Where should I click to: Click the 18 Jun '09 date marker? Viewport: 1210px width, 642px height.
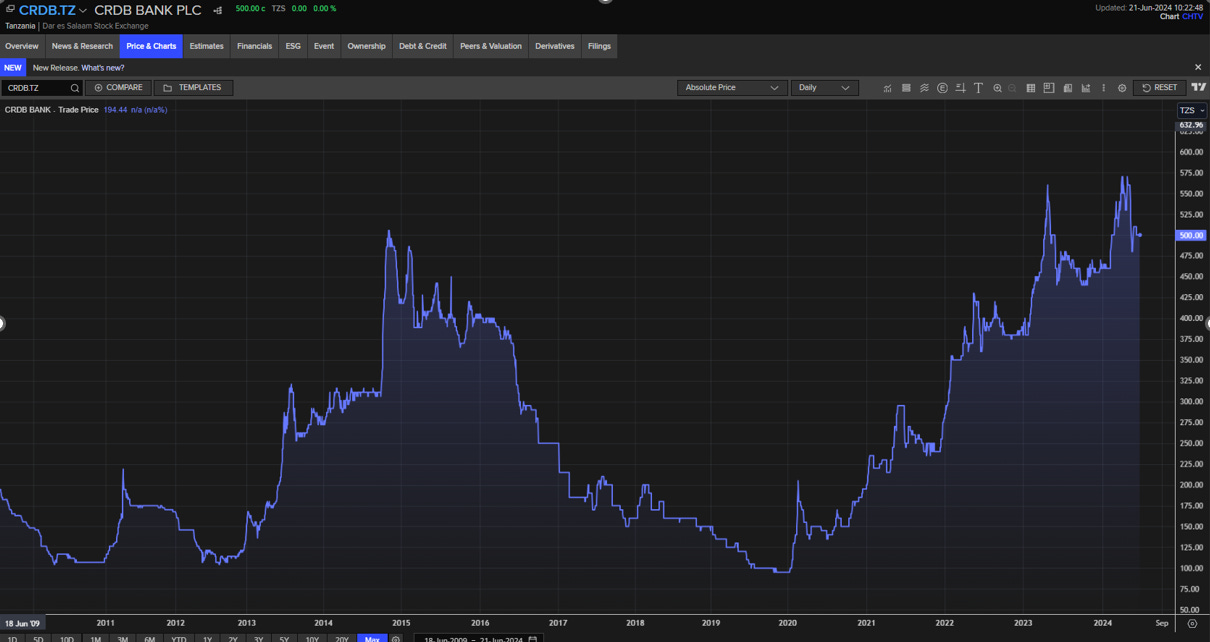(22, 622)
